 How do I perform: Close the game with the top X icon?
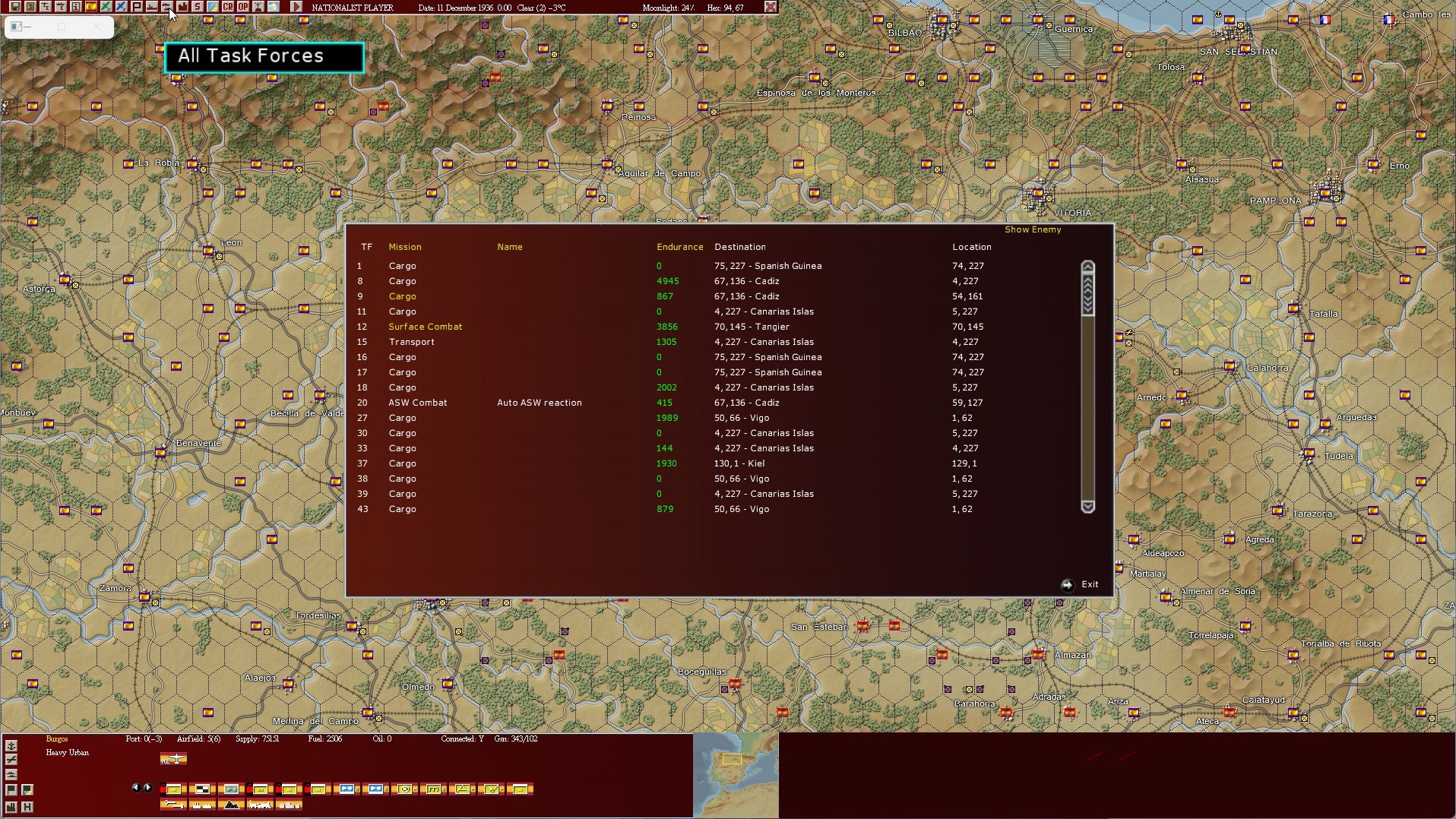771,7
